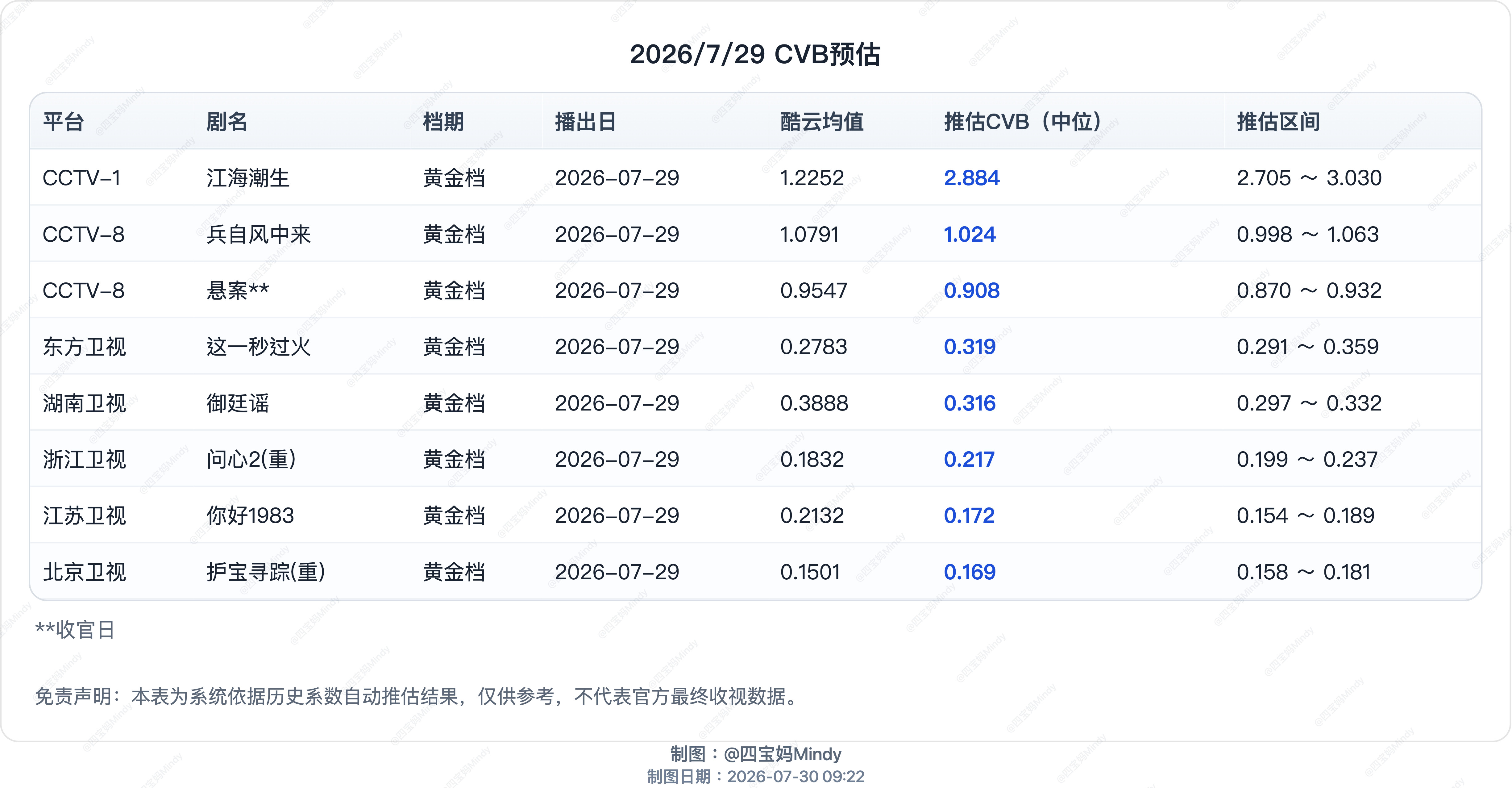The height and width of the screenshot is (788, 1512).
Task: Click the value 0.2783
Action: [813, 347]
